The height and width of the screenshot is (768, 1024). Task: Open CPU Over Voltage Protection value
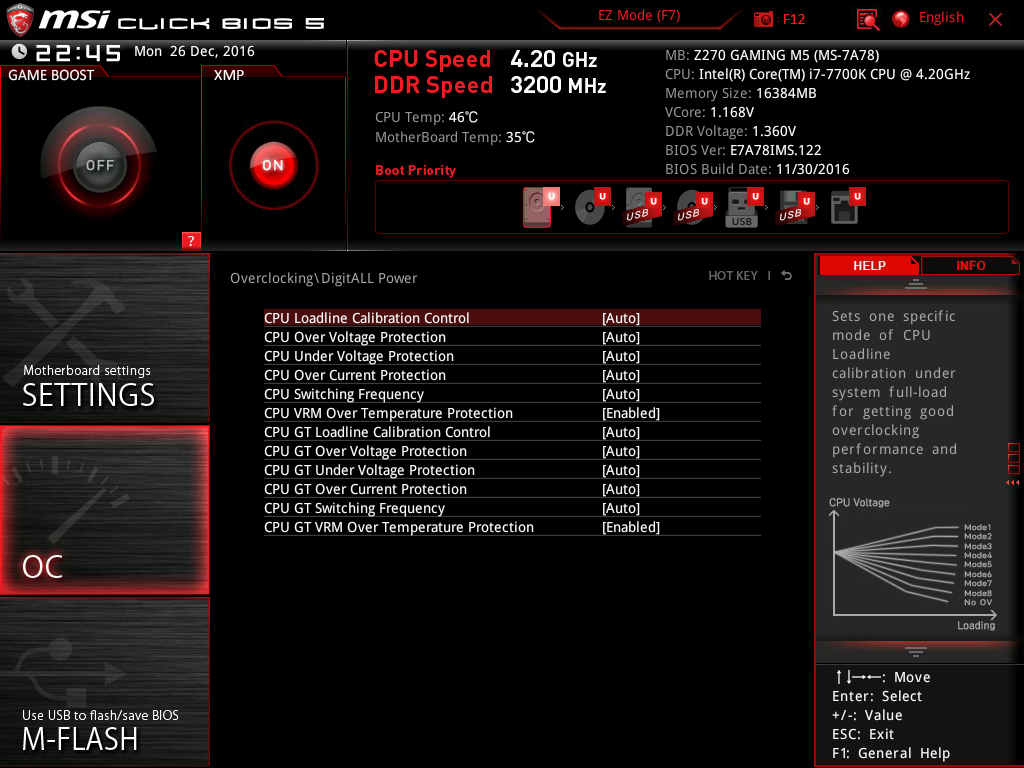coord(620,337)
